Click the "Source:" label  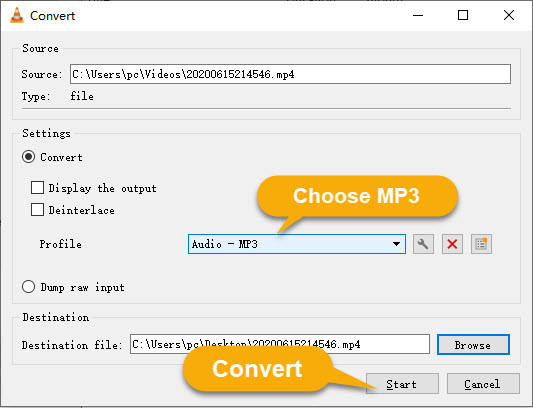coord(42,74)
